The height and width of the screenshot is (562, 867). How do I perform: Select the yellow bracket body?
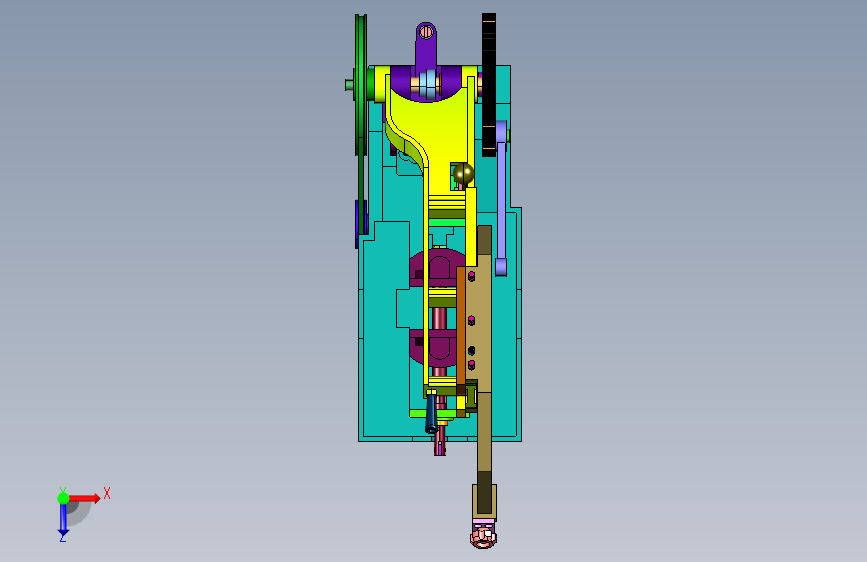pos(441,133)
